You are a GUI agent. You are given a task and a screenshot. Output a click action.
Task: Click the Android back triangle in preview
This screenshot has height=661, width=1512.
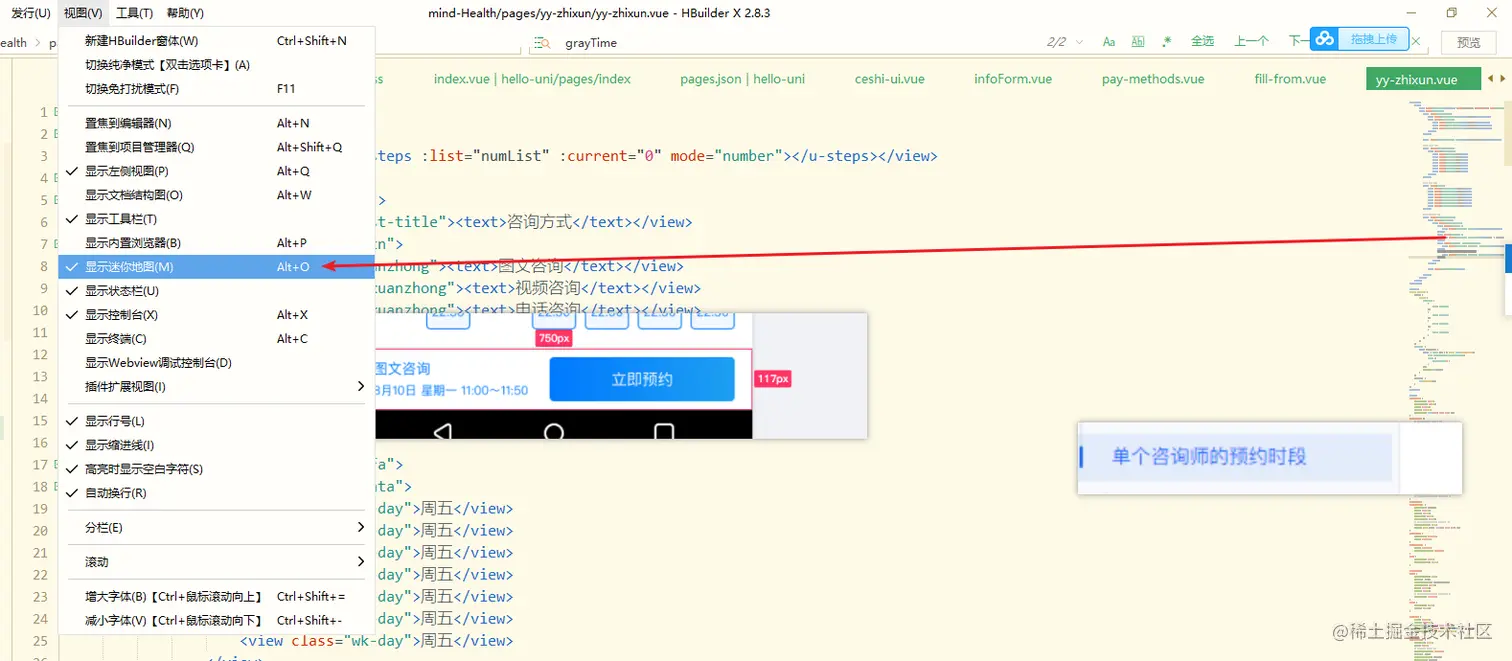coord(443,431)
